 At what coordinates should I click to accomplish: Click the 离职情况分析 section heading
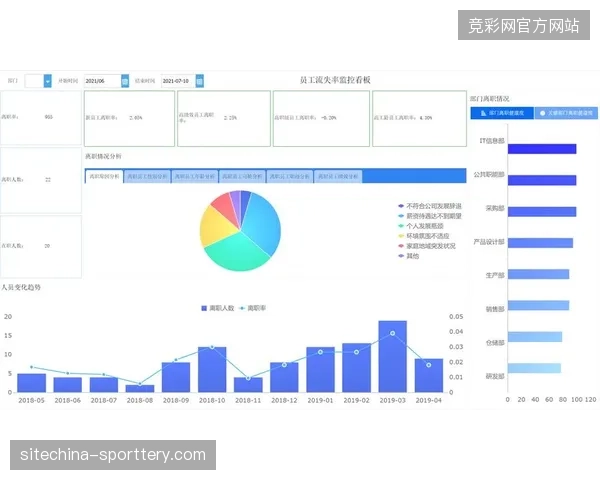[x=103, y=156]
